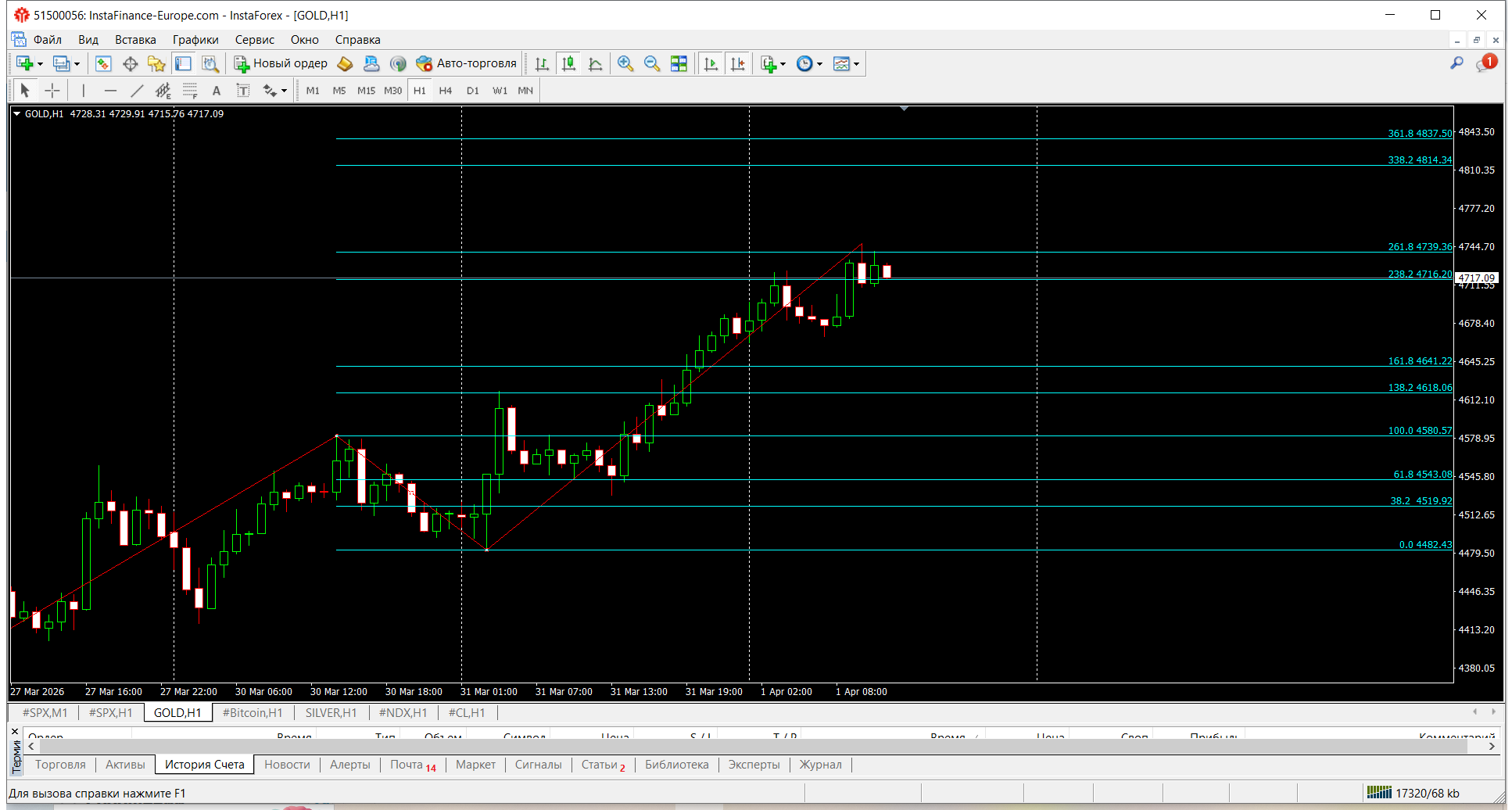Switch timeframe to D1
The height and width of the screenshot is (810, 1512).
[x=473, y=91]
